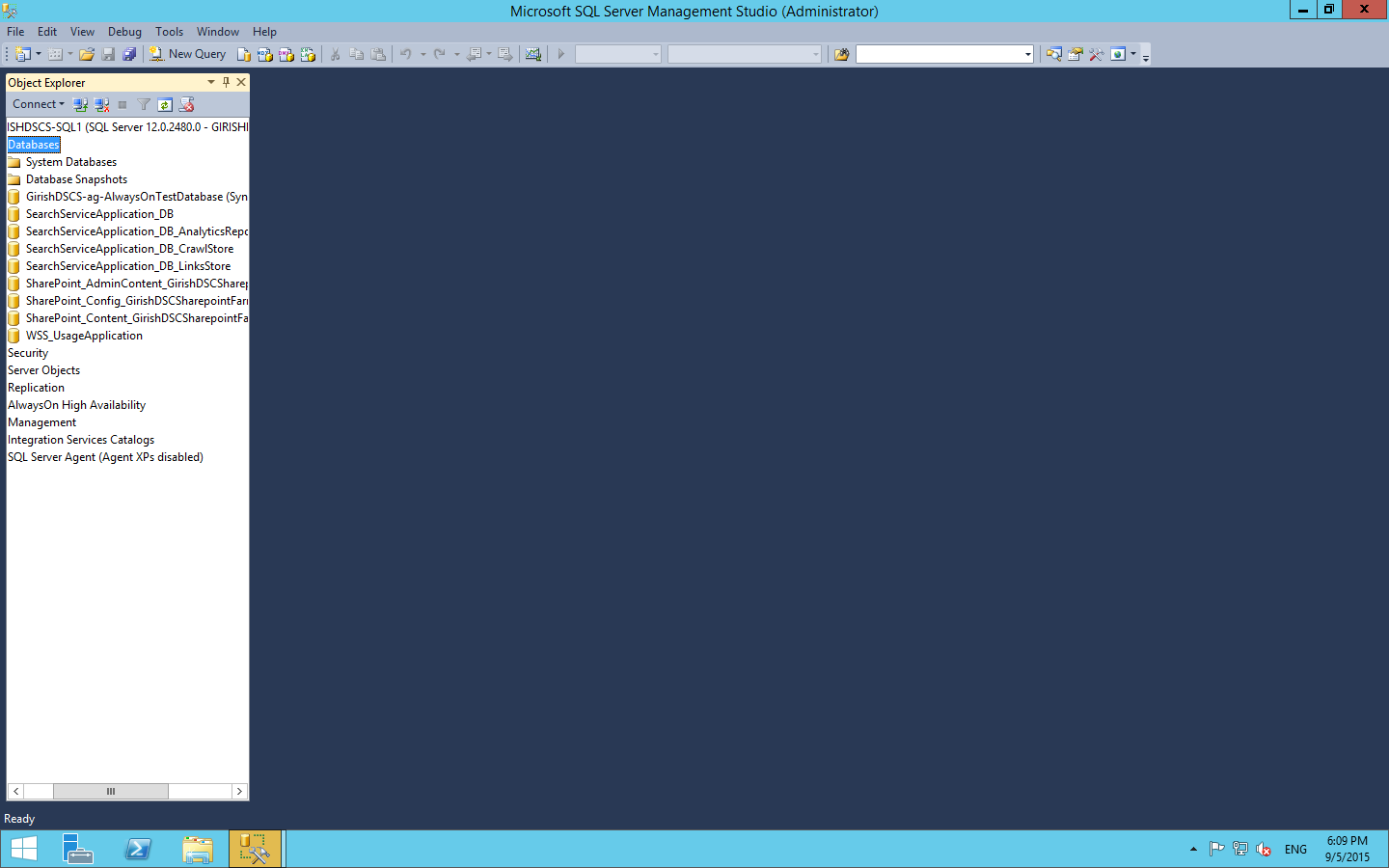The image size is (1389, 868).
Task: Select Database Snapshots folder
Action: click(x=76, y=179)
